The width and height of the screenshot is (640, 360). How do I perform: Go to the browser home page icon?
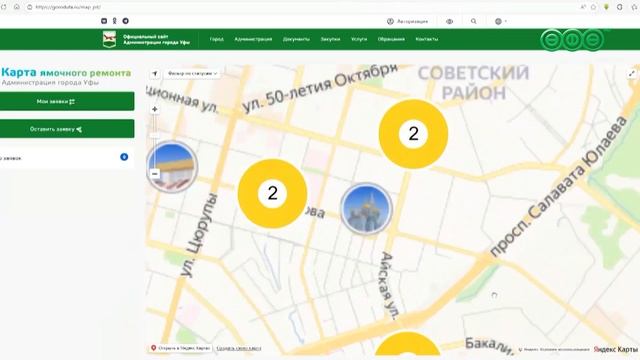17,7
